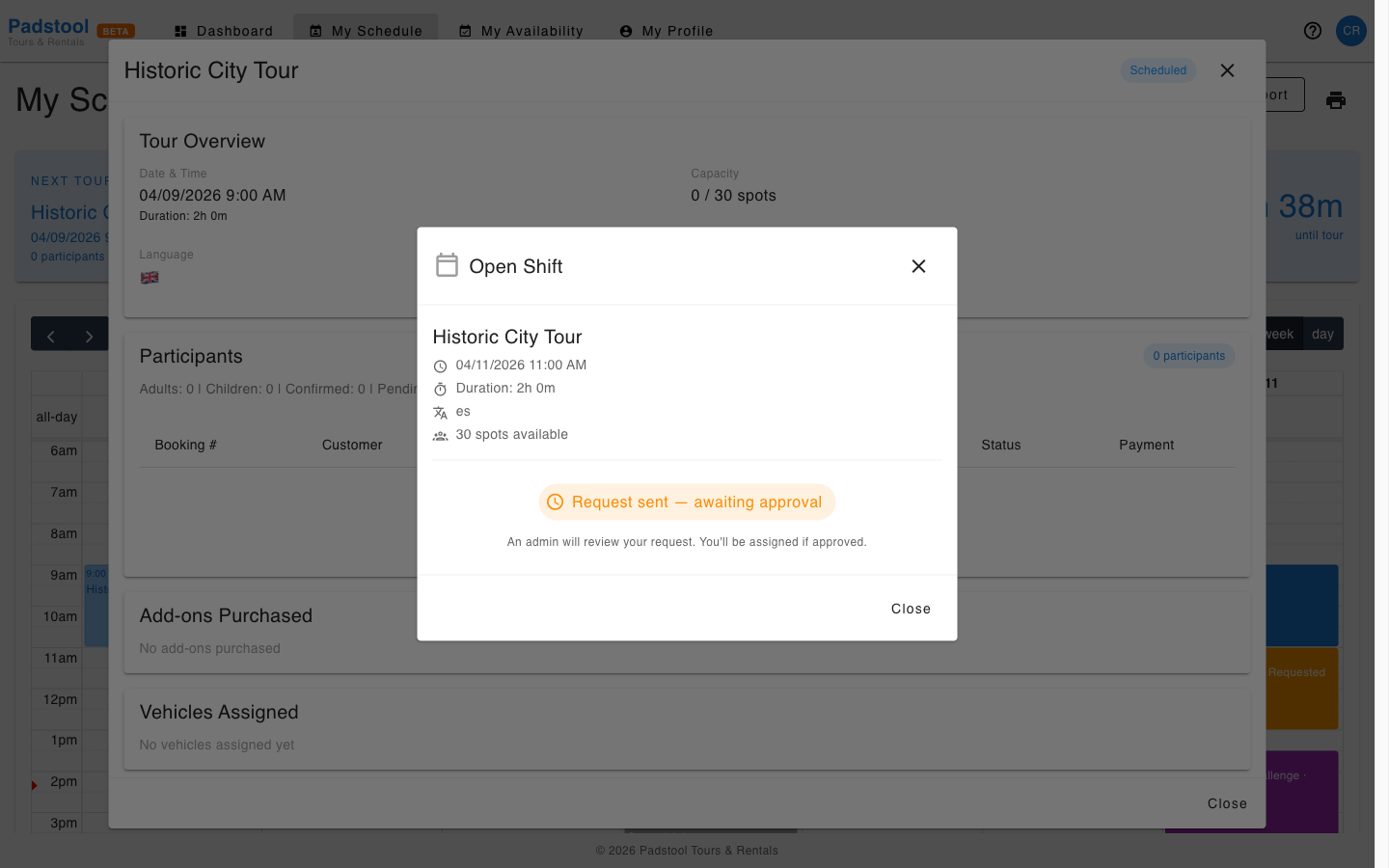Click the 0 / 30 spots capacity text
This screenshot has width=1389, height=868.
pyautogui.click(x=733, y=196)
